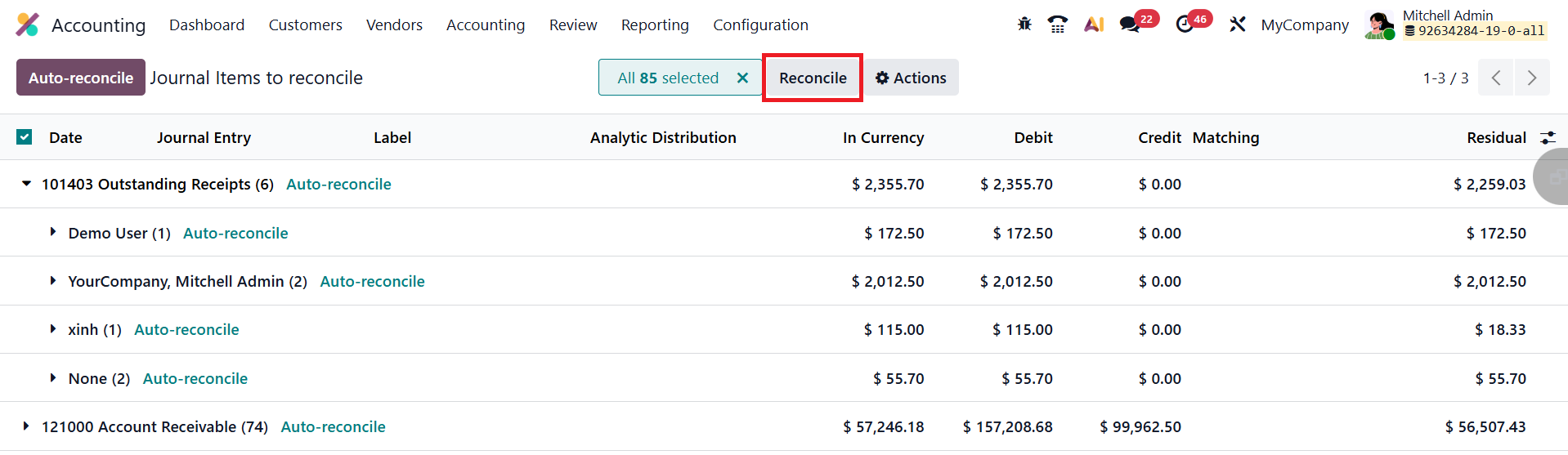Open the activities clock icon

(x=1185, y=25)
